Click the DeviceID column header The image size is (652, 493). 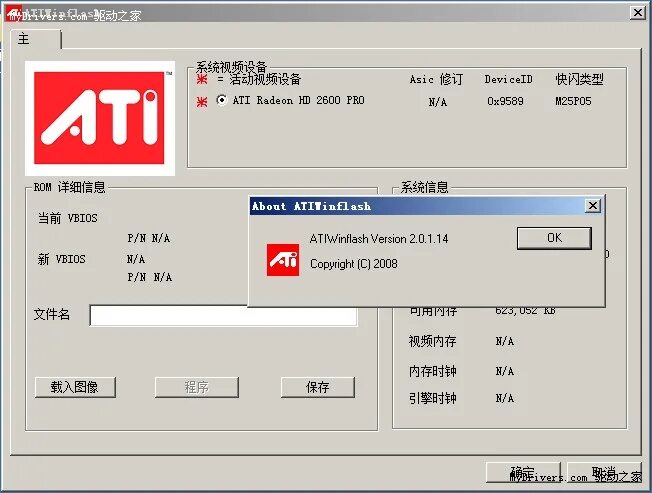(509, 79)
